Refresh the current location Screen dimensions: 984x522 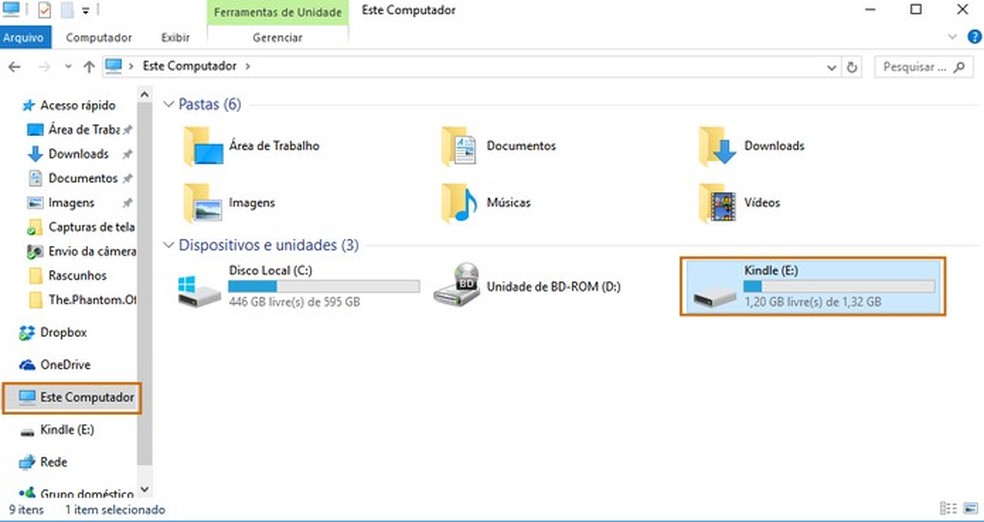pos(852,67)
